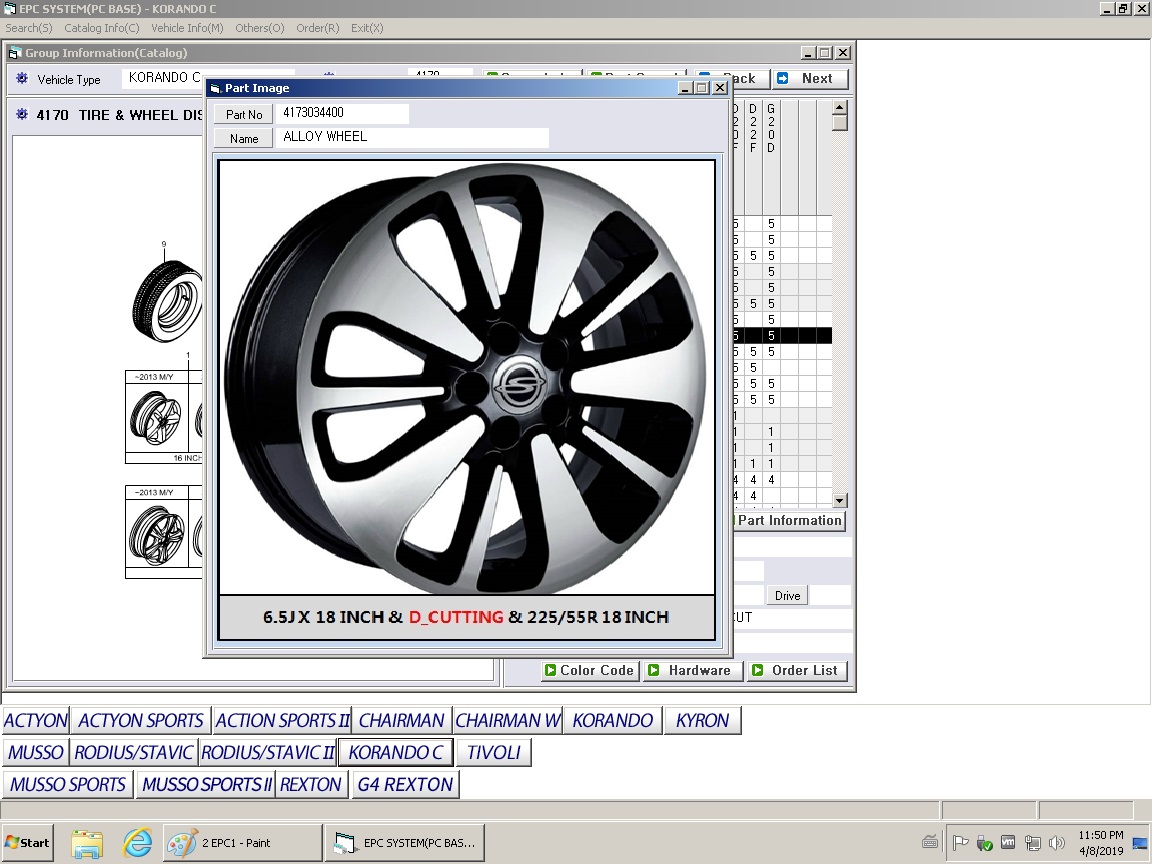Select the KYRON vehicle button
Viewport: 1152px width, 864px height.
(702, 720)
